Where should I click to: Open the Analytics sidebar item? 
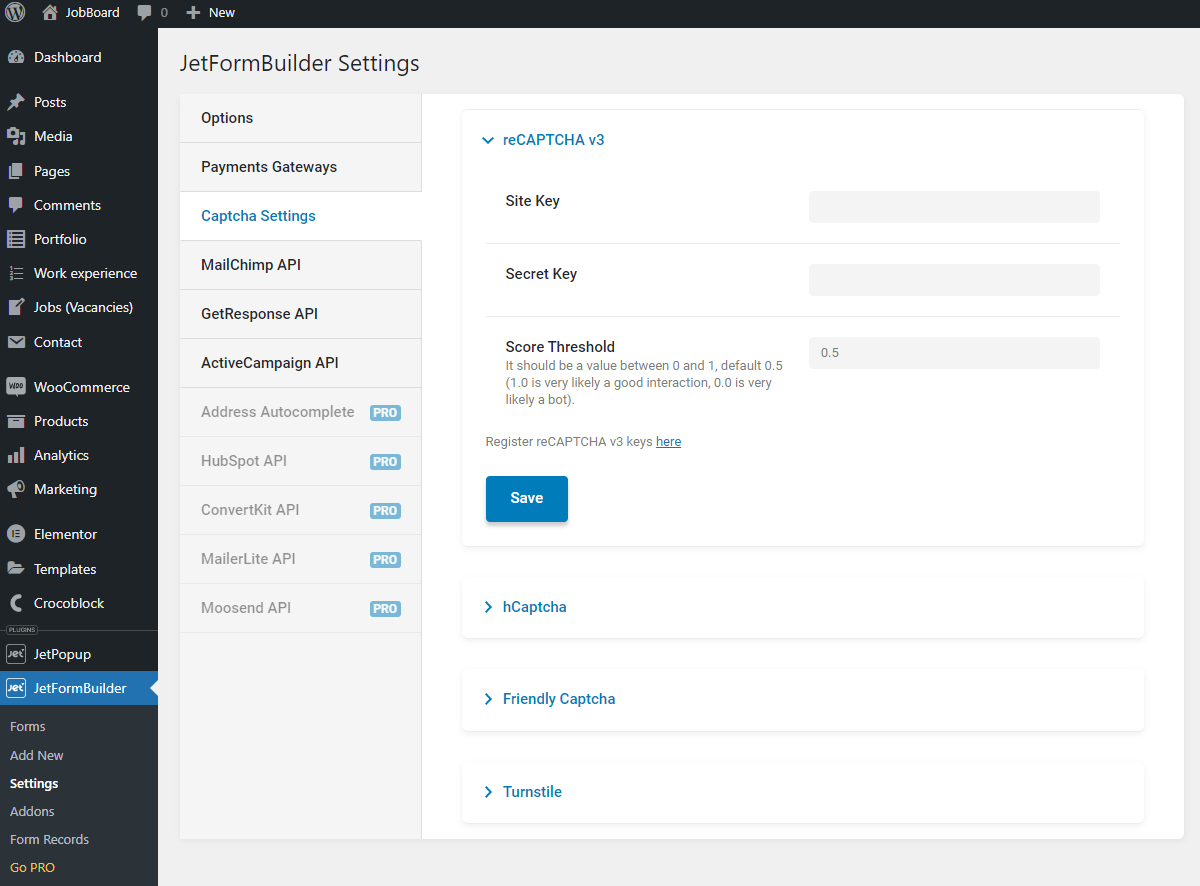[x=61, y=455]
